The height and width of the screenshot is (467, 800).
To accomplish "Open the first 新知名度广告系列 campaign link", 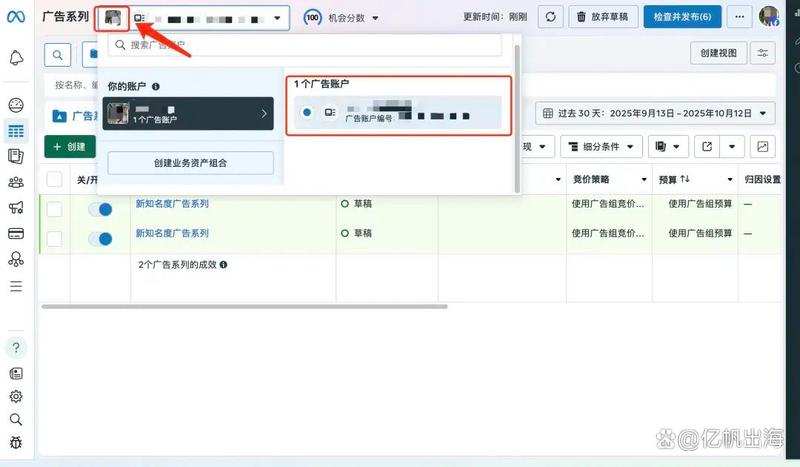I will point(172,204).
